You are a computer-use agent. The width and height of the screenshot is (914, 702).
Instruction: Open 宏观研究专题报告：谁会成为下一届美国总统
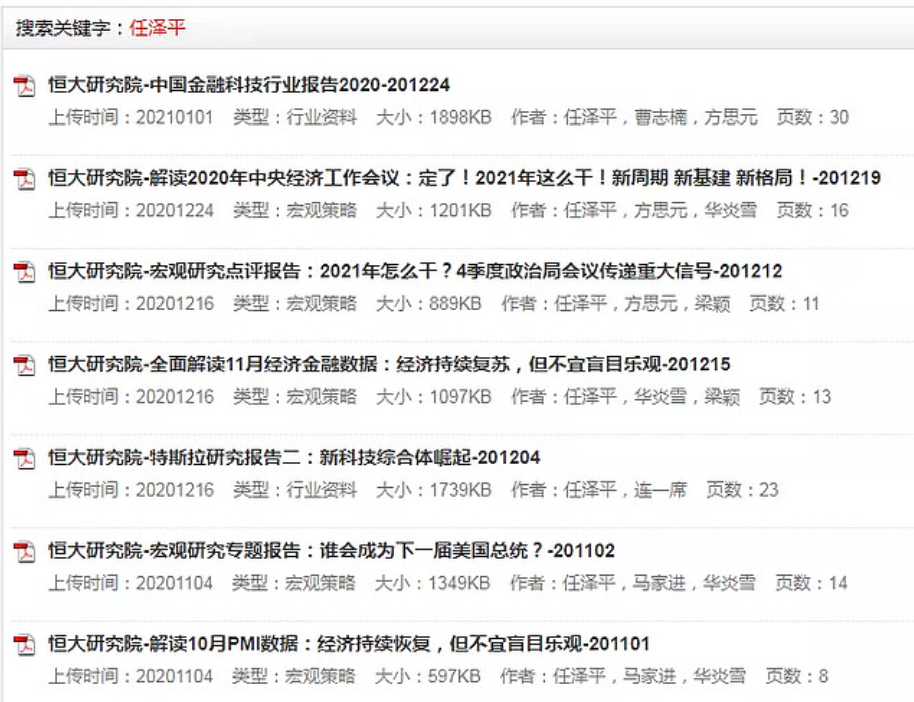[x=331, y=550]
